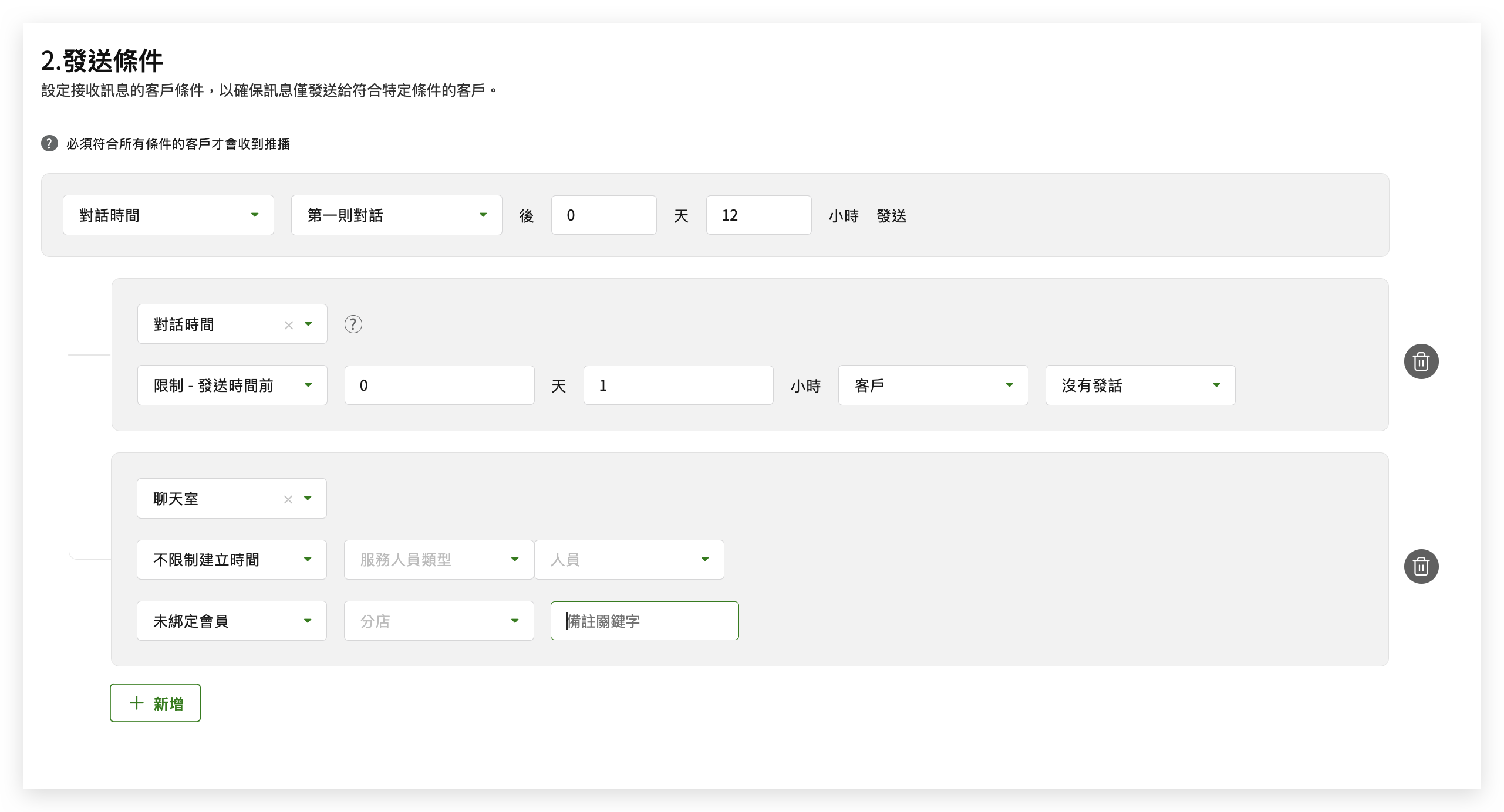
Task: Open the 客戶 dropdown
Action: [933, 385]
